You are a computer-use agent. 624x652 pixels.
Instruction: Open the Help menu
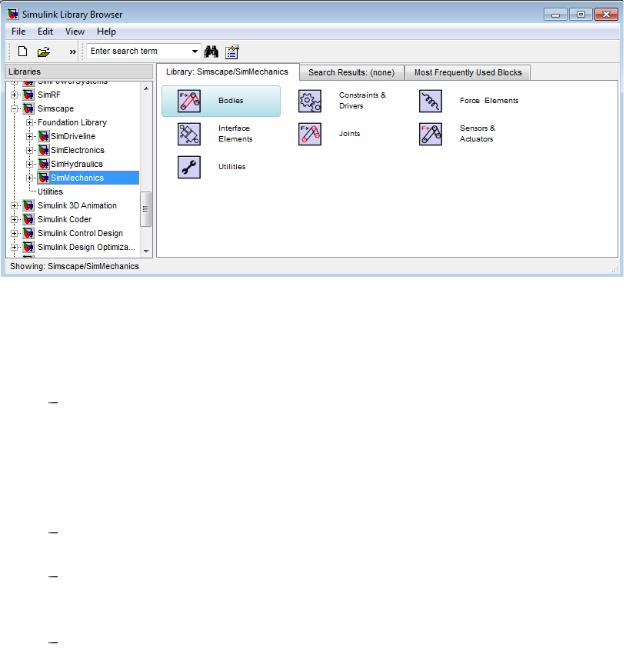pyautogui.click(x=106, y=32)
